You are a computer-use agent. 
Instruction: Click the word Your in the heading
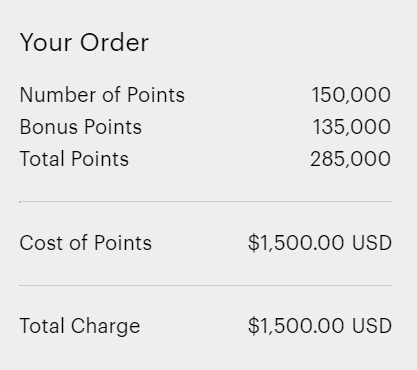pos(46,42)
